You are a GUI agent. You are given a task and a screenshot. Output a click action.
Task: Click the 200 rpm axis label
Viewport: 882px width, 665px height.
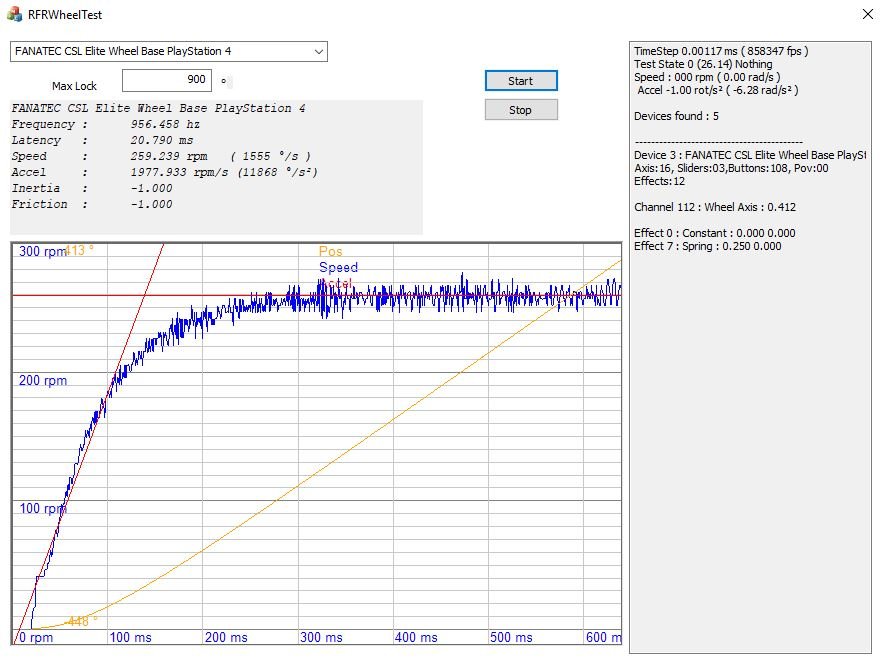44,381
